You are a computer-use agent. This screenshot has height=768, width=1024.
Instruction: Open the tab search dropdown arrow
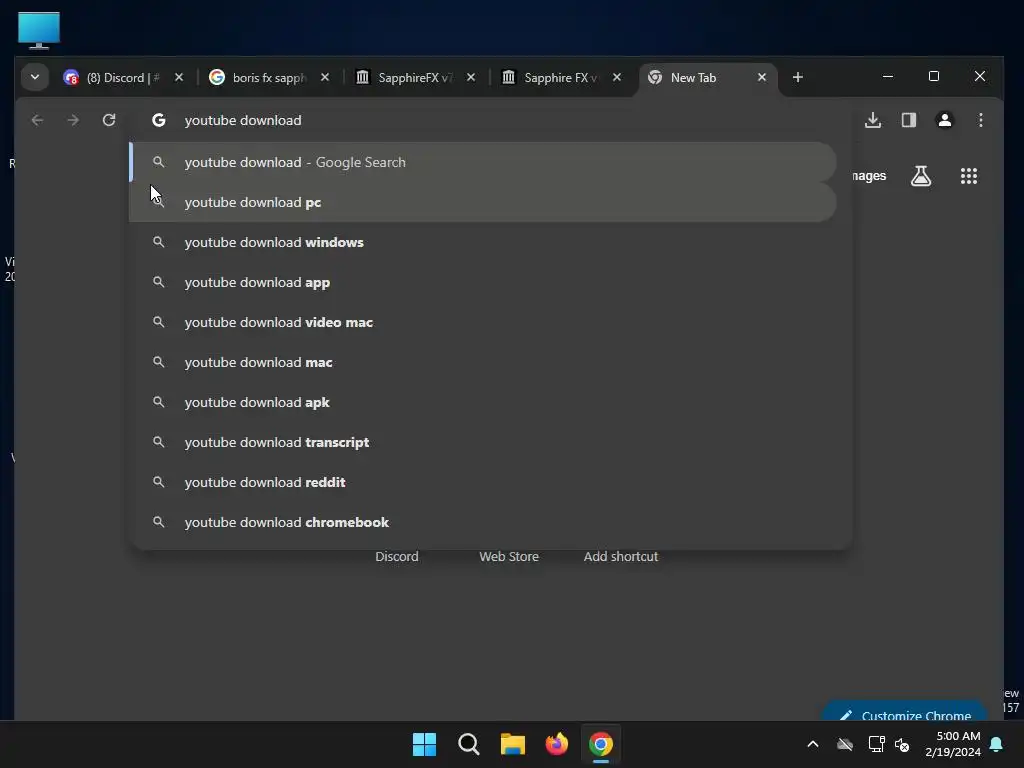click(x=35, y=77)
